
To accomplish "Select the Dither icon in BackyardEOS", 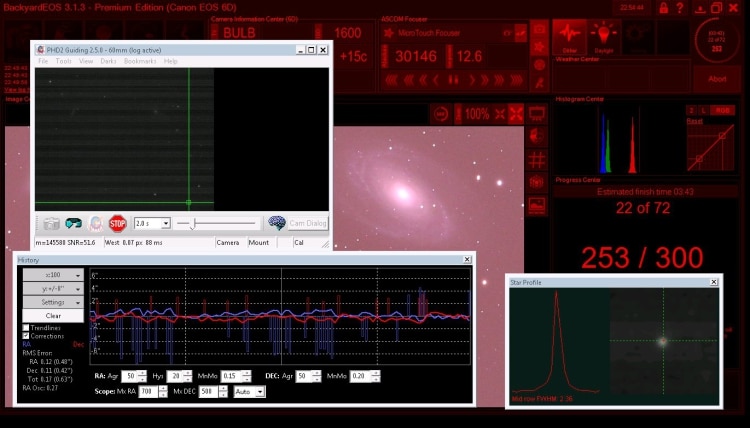I will pyautogui.click(x=569, y=37).
